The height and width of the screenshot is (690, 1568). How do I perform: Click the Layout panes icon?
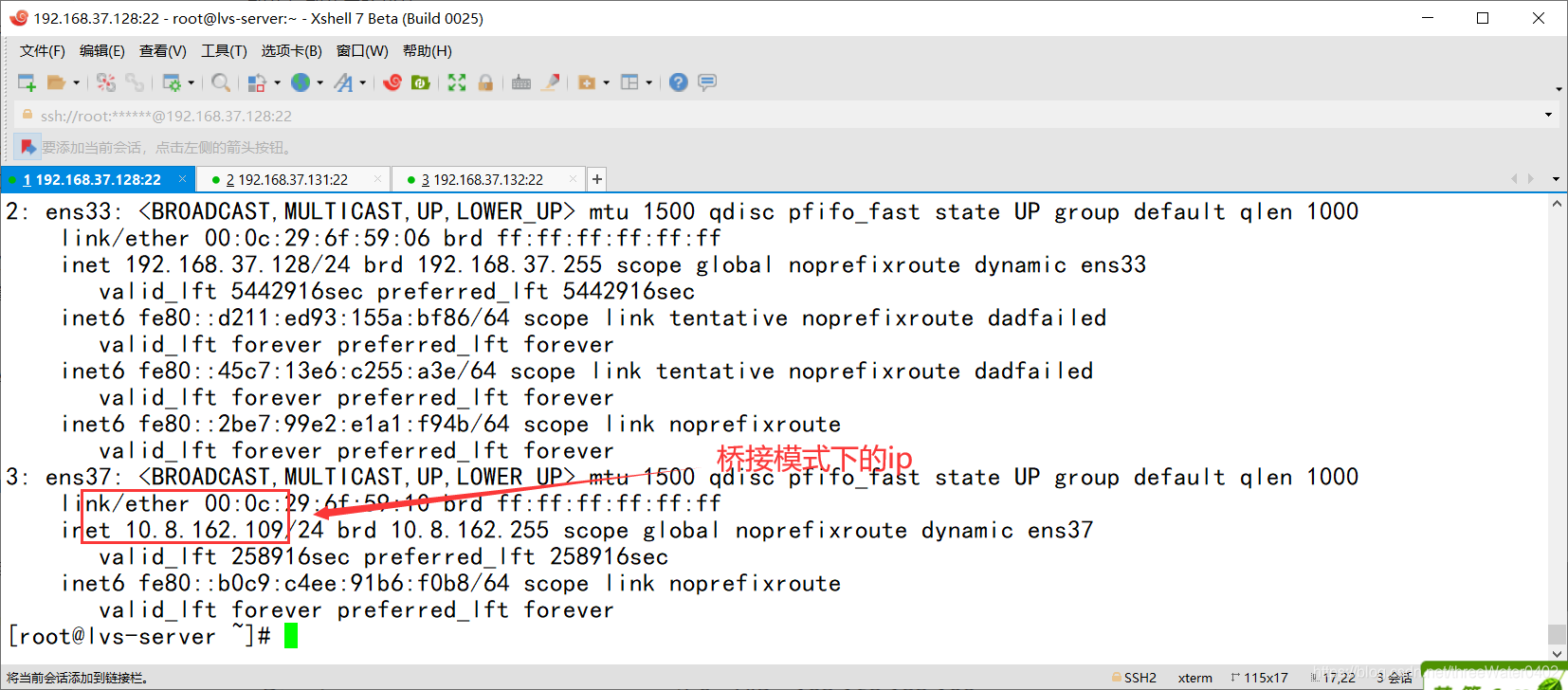629,82
